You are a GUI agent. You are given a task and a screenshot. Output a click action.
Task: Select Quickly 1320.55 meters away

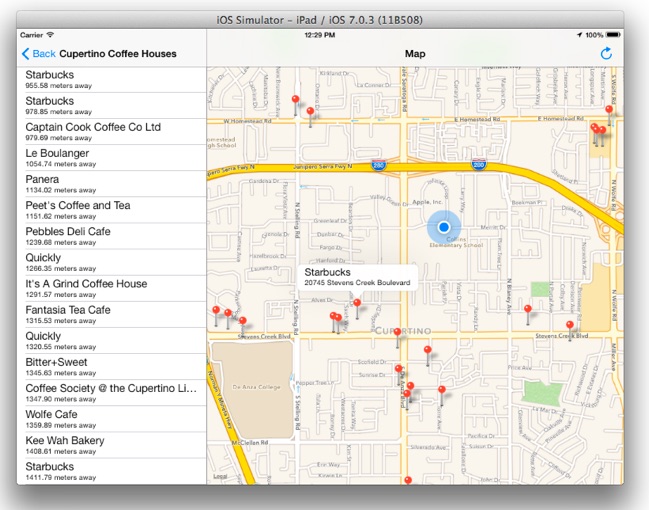112,340
